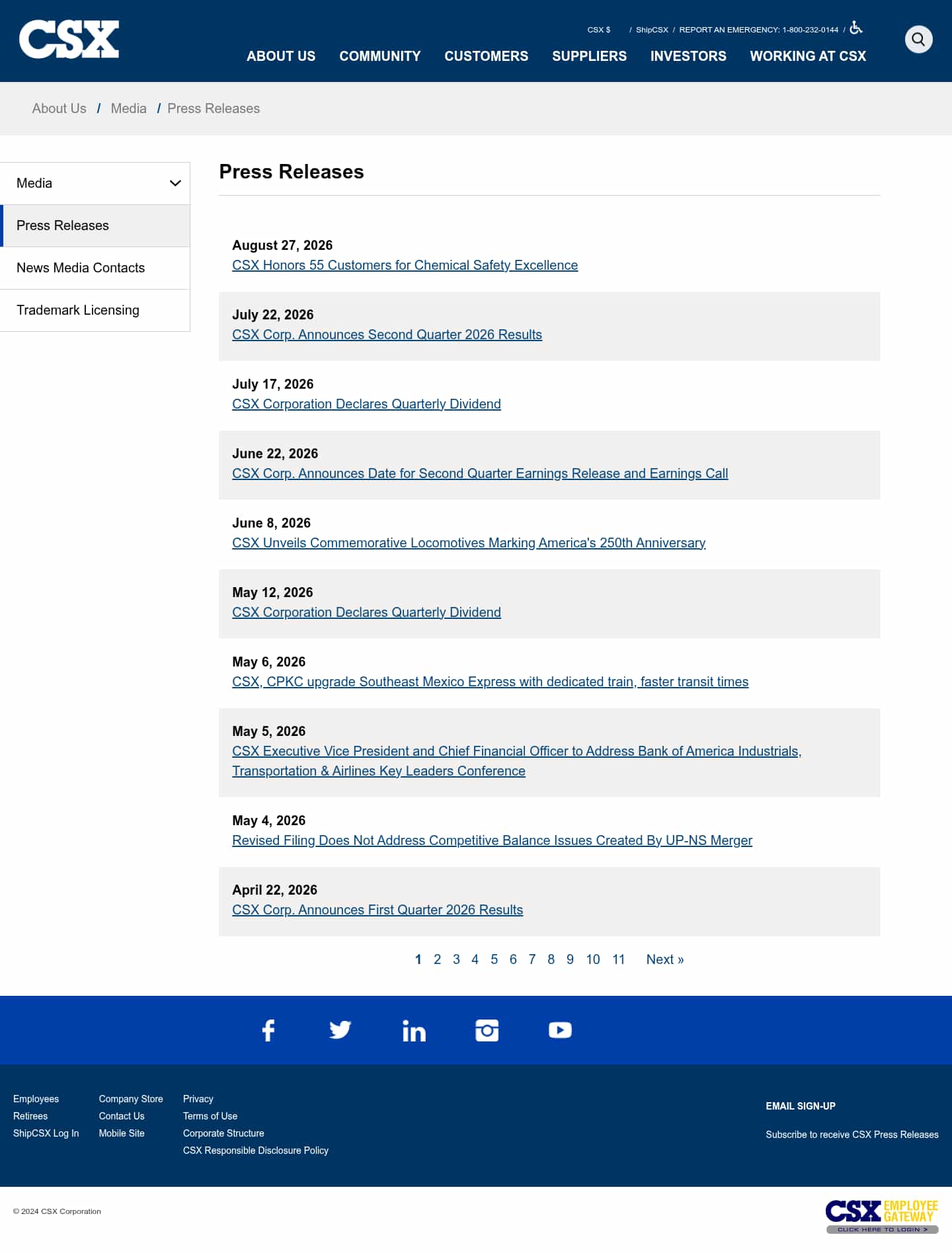This screenshot has height=1253, width=952.
Task: Open CSX Twitter page icon
Action: (340, 1030)
